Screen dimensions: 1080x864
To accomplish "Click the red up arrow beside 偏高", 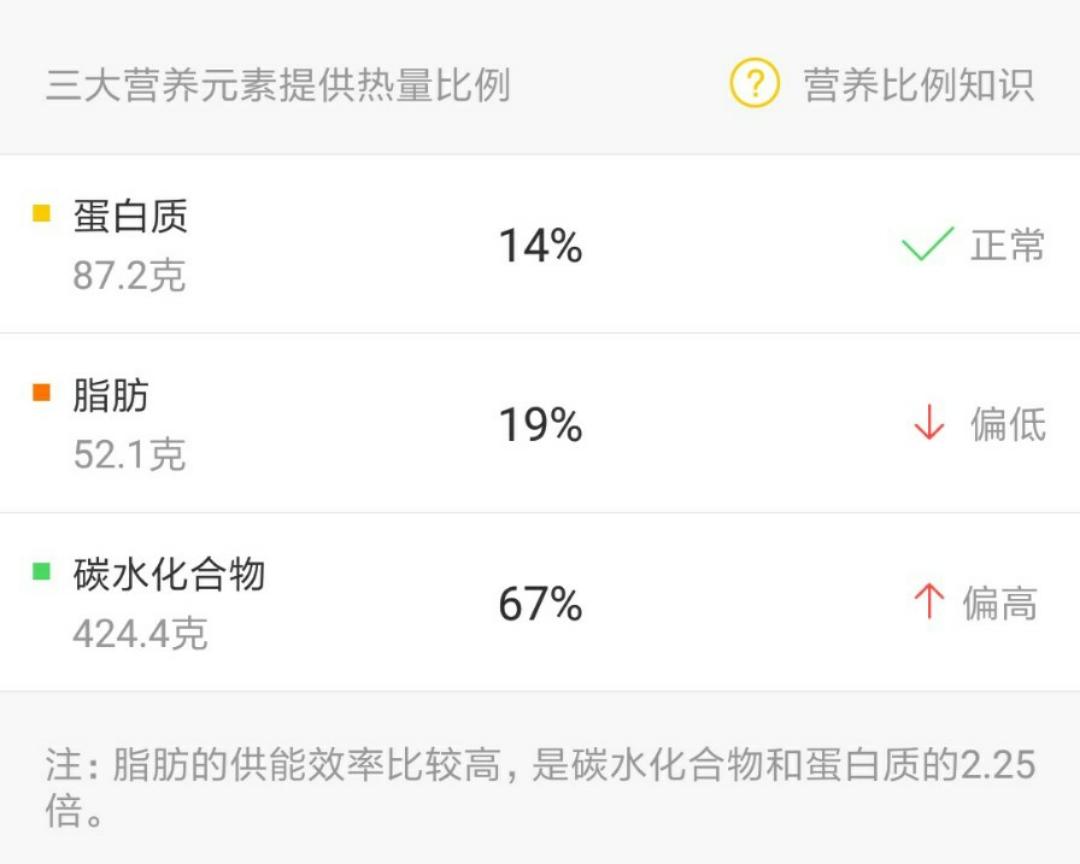I will pyautogui.click(x=929, y=603).
